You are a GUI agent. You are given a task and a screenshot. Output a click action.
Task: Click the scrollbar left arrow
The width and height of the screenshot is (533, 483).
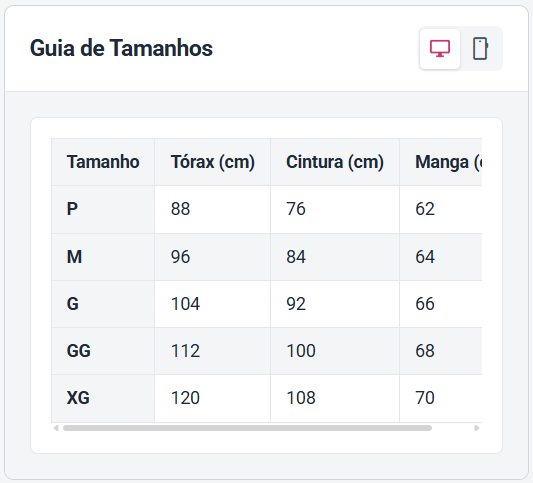coord(56,428)
